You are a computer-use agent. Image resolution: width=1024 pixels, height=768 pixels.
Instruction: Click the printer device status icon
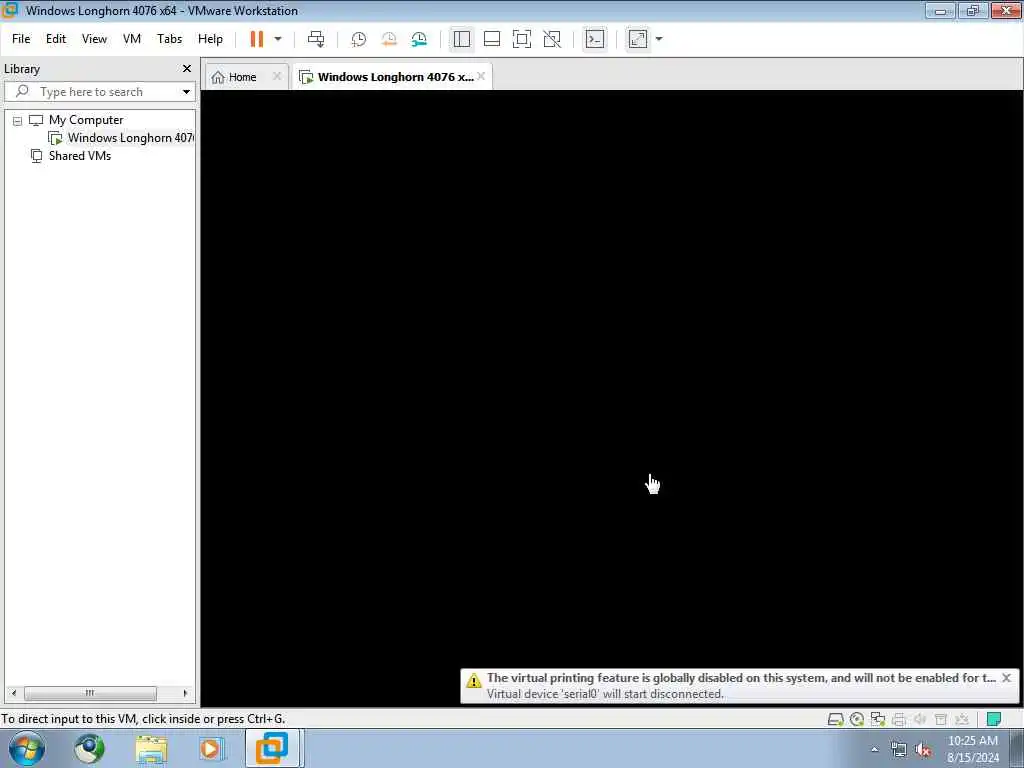tap(899, 719)
